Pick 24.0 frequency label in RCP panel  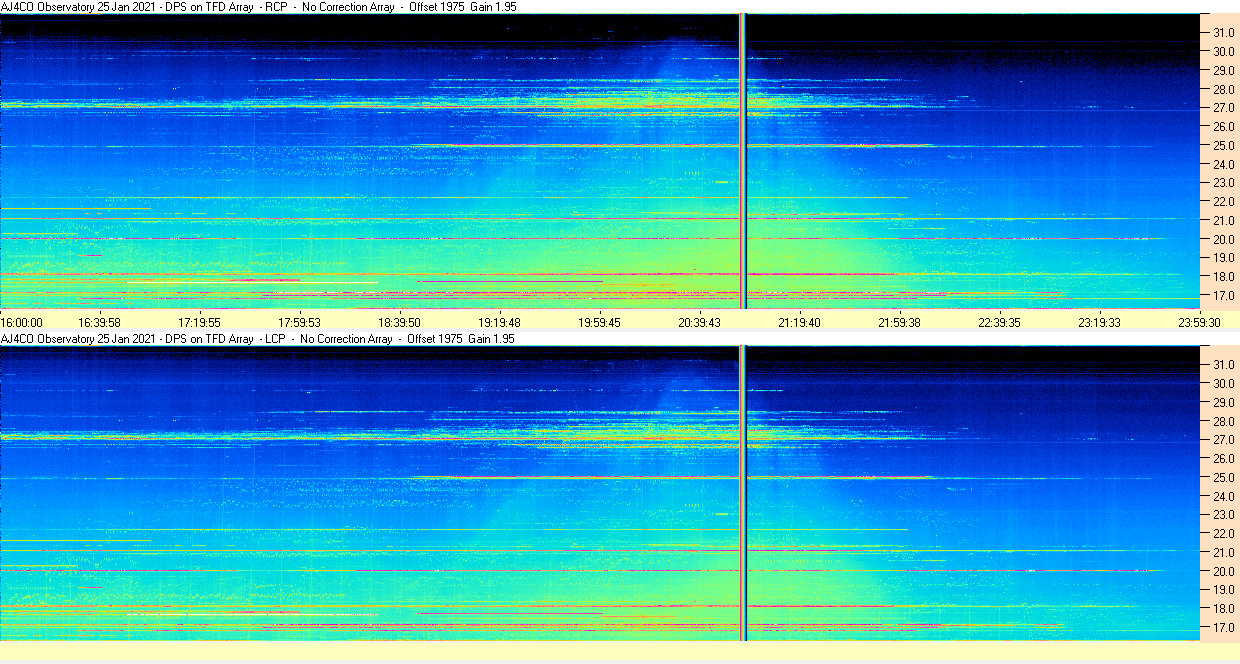pos(1224,164)
